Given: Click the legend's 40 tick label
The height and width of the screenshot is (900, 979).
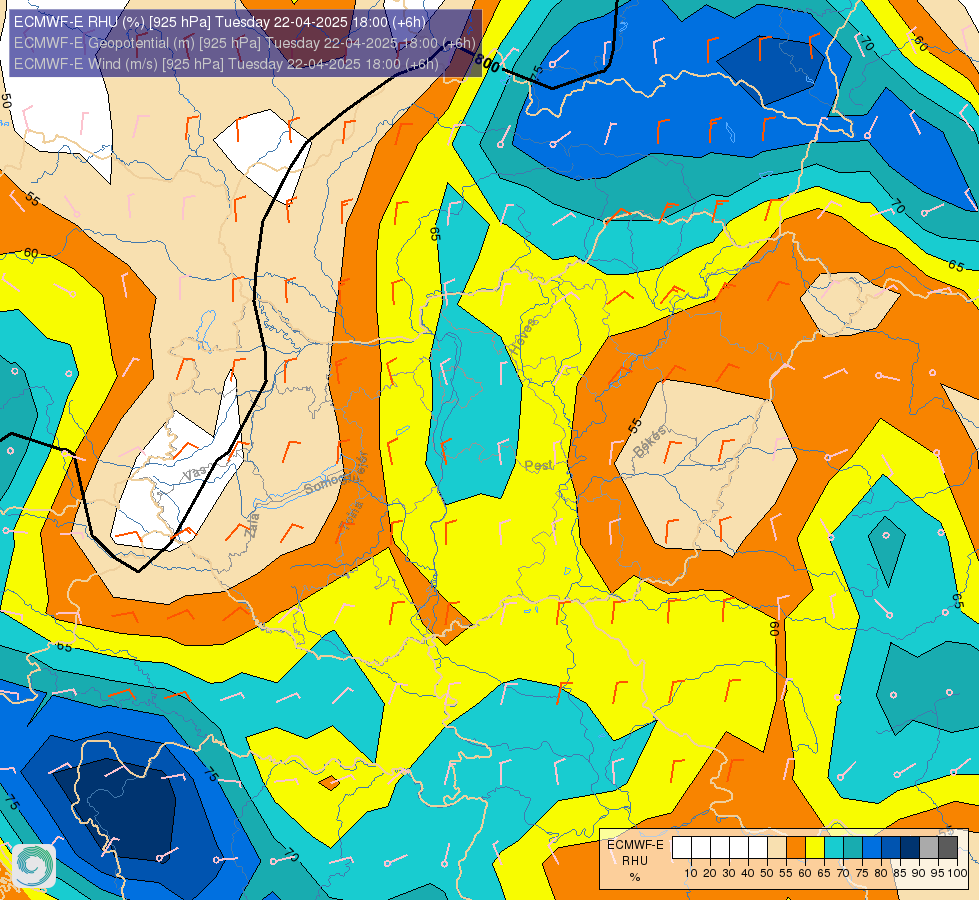Looking at the screenshot, I should 748,873.
